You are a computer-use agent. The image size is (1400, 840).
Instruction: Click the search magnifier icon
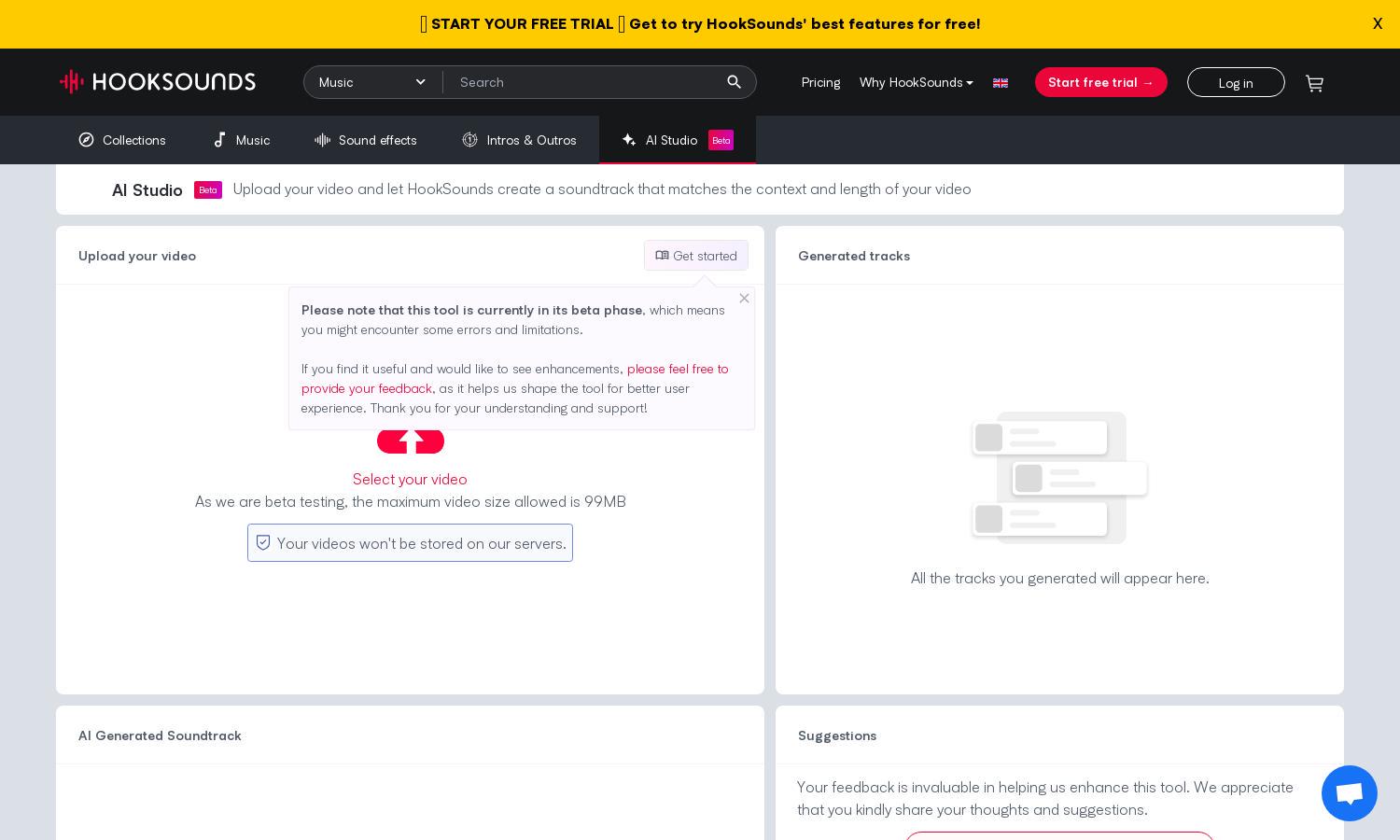[734, 82]
